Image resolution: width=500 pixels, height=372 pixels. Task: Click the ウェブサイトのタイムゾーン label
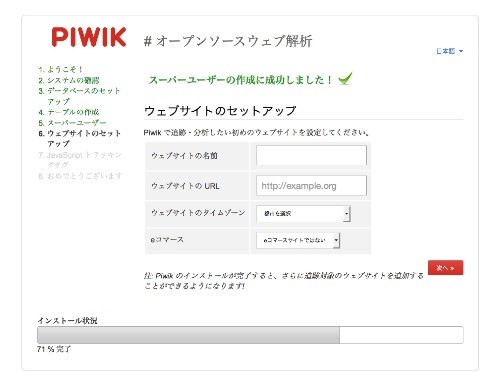pyautogui.click(x=198, y=213)
